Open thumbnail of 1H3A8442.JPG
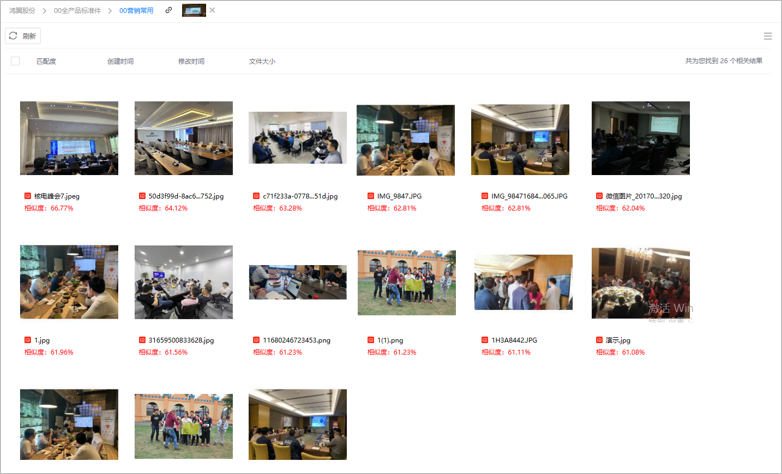Image resolution: width=782 pixels, height=474 pixels. (523, 282)
